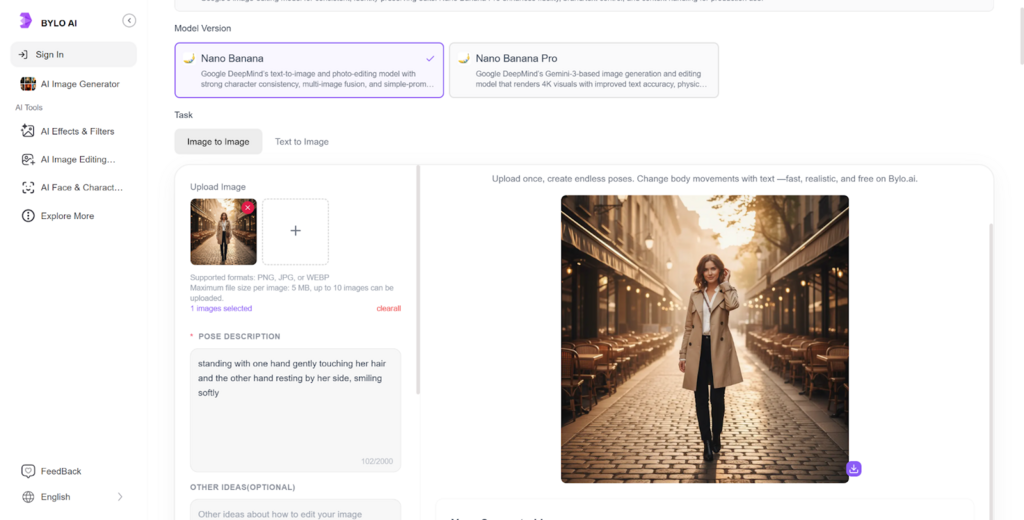Screen dimensions: 1024x520
Task: Click the Sign In button
Action: tap(73, 54)
